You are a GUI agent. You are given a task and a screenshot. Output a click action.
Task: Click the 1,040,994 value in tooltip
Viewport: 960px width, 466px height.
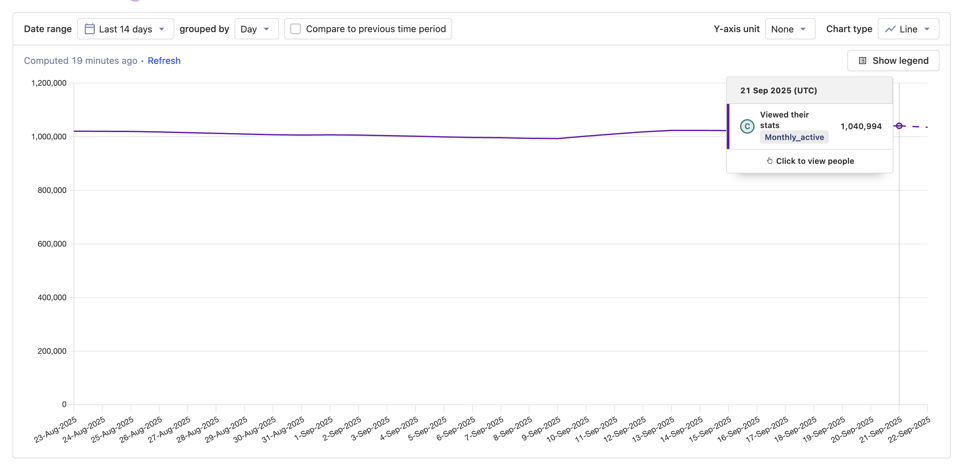860,127
